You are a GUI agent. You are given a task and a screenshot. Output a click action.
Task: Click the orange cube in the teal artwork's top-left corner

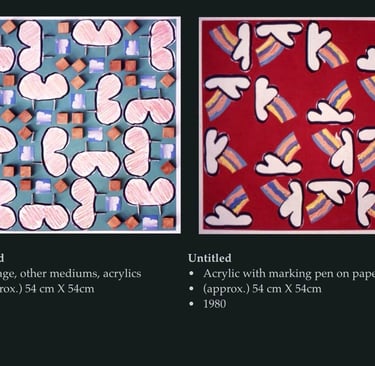8,27
